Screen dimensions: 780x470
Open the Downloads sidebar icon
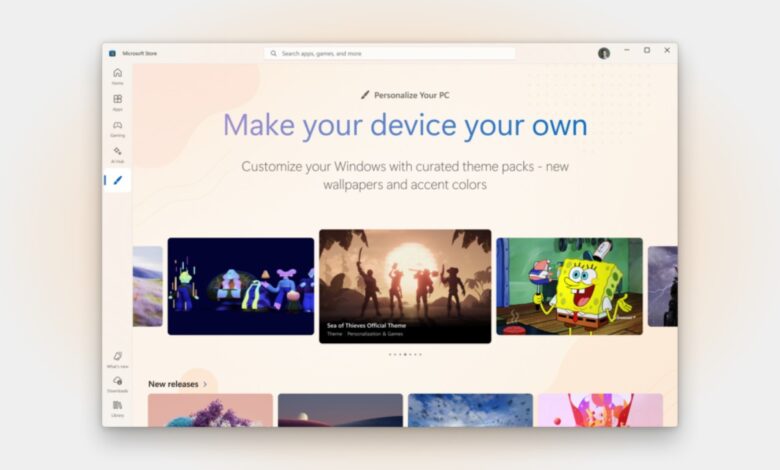click(x=117, y=384)
